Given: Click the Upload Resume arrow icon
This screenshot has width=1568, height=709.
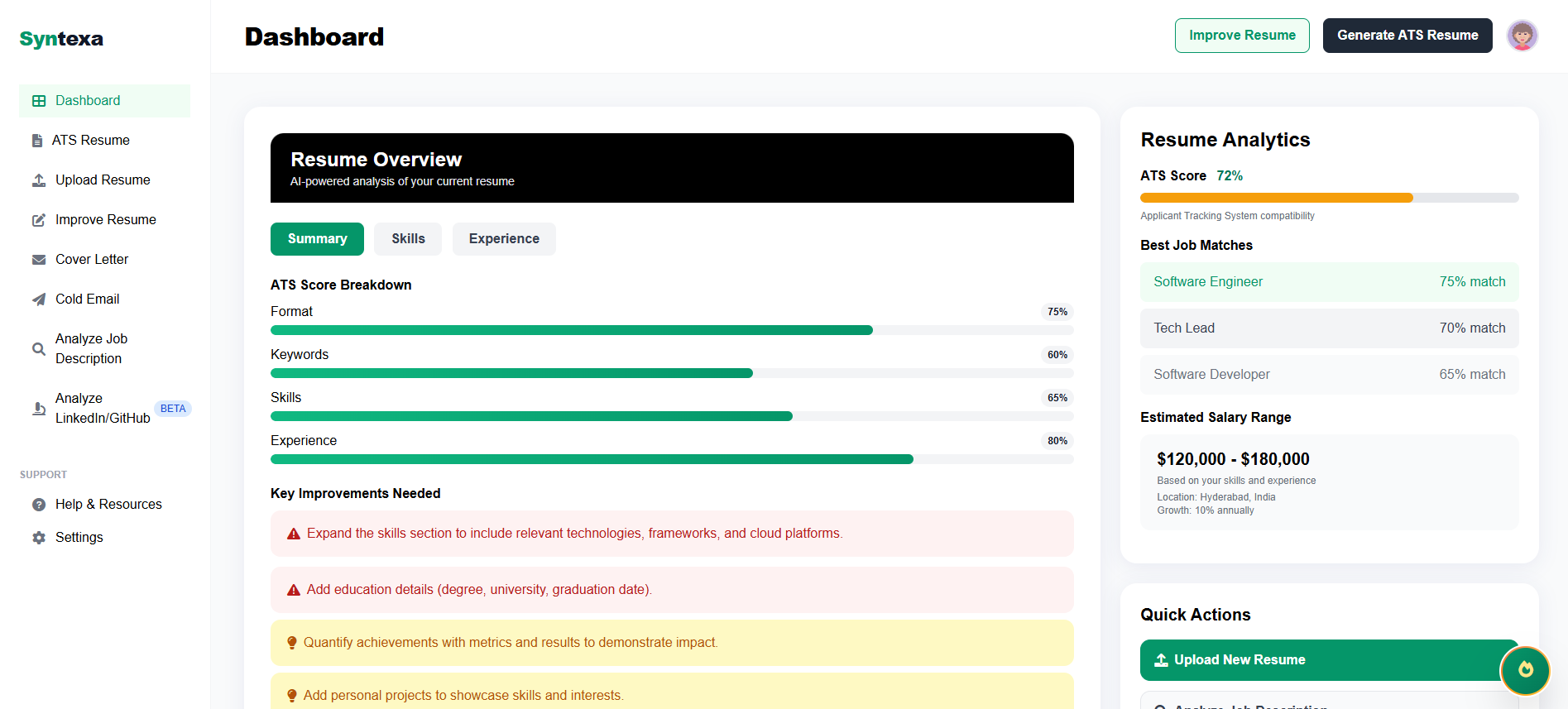Looking at the screenshot, I should point(38,180).
